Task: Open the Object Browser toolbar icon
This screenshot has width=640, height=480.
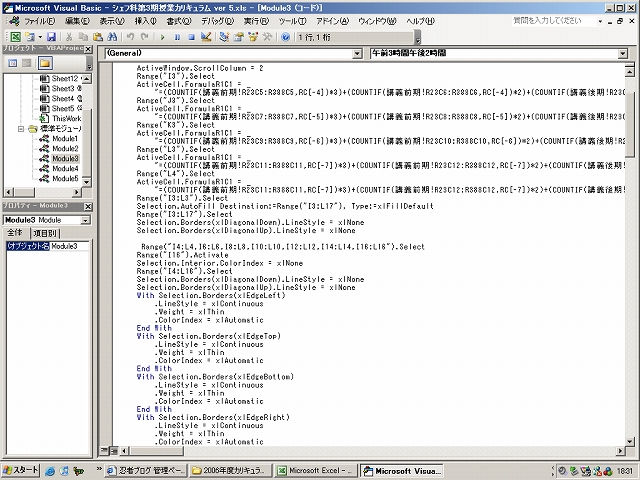Action: click(253, 37)
